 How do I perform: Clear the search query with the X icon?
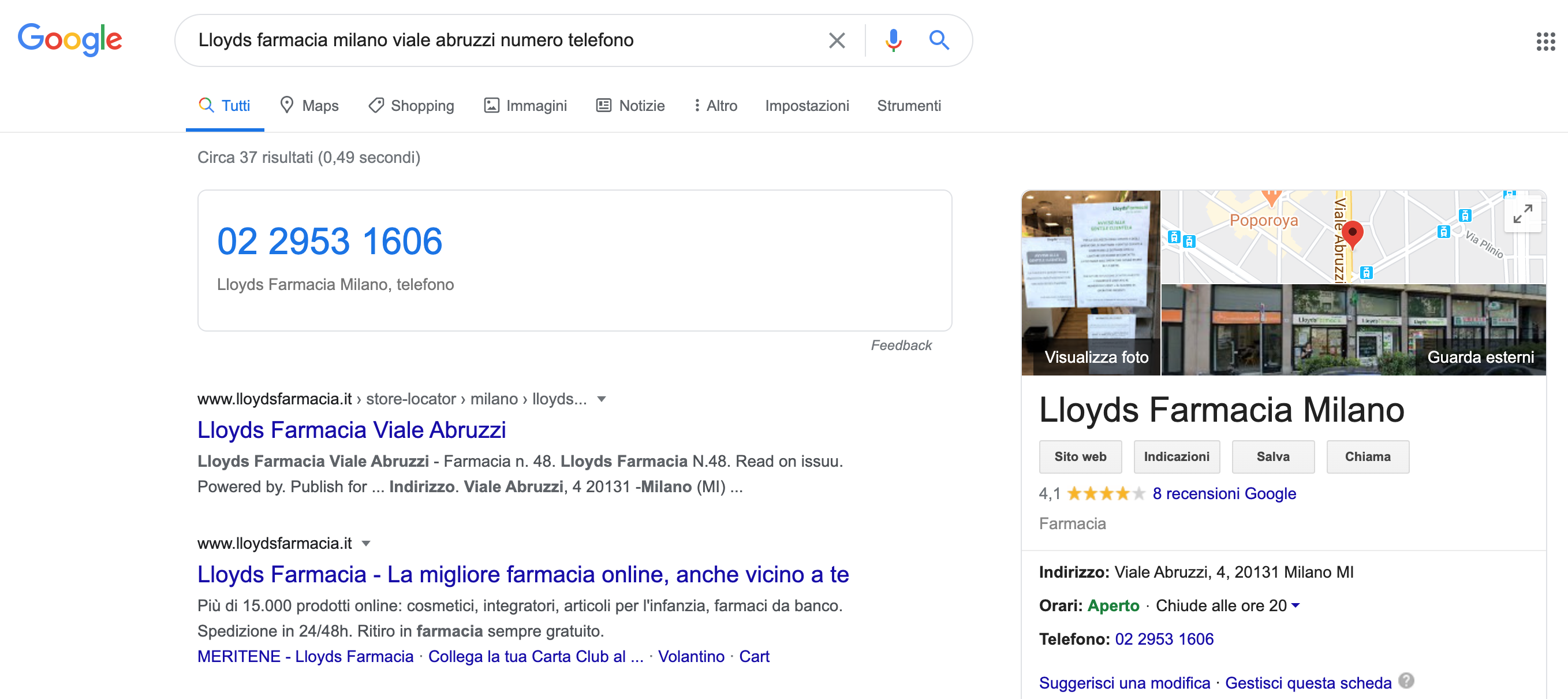837,40
